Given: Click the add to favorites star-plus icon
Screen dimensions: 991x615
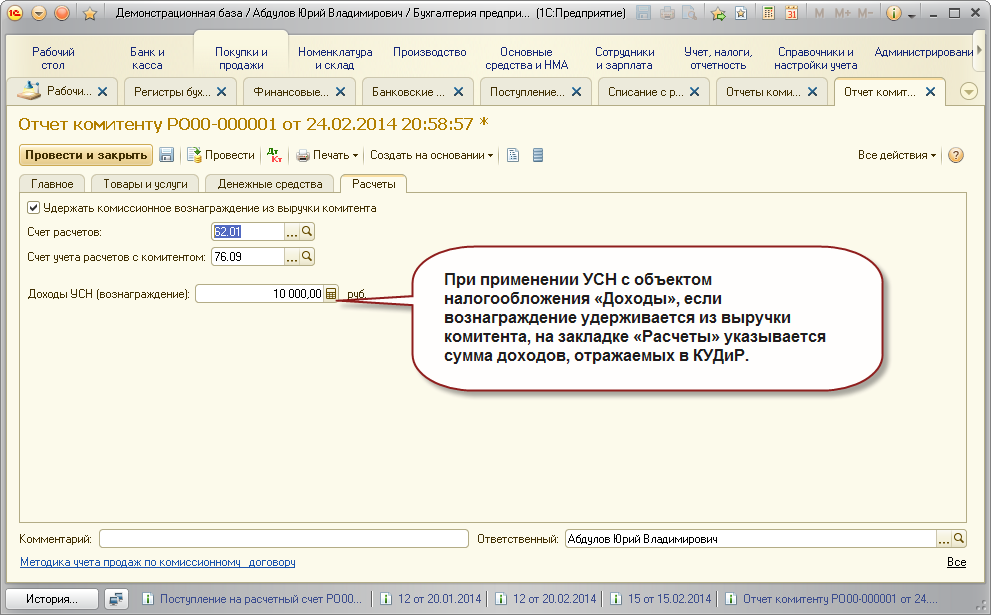Looking at the screenshot, I should tap(719, 13).
